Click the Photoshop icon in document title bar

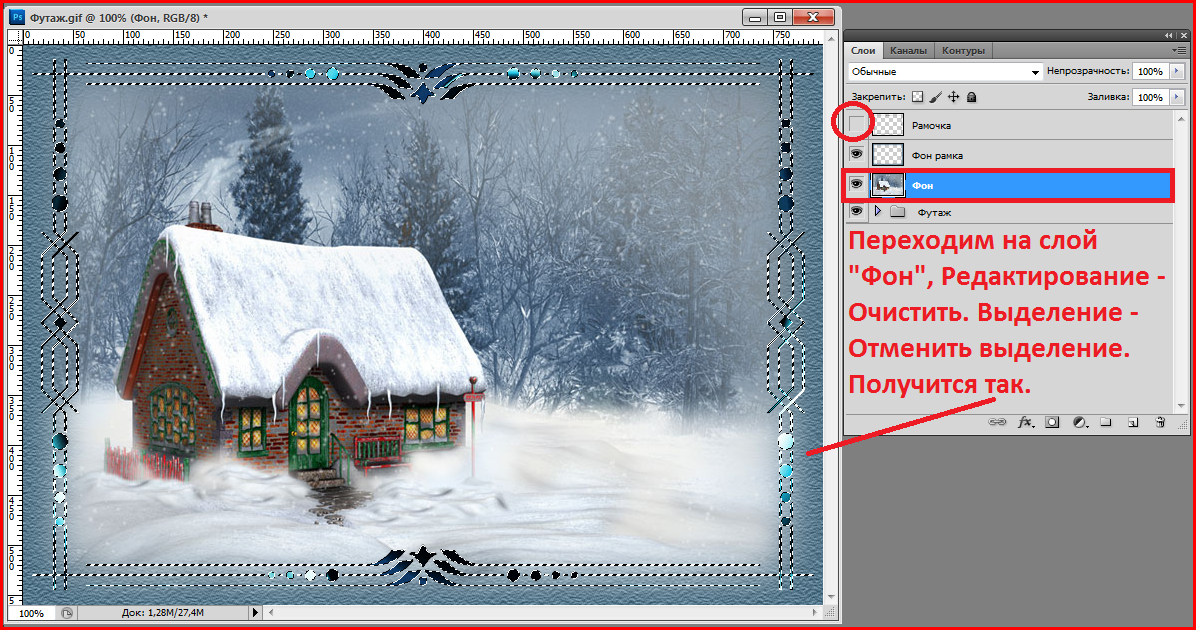[17, 17]
